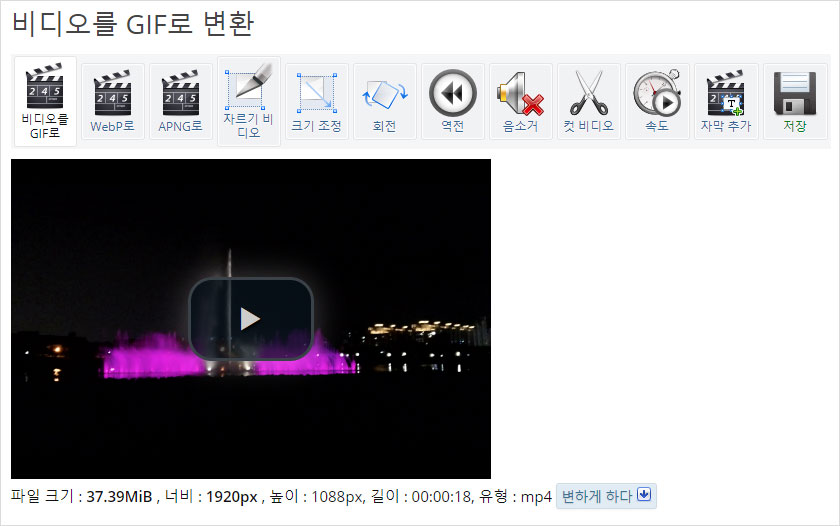Click the 변하게 하다 convert button
Screen dimensions: 840x526
(606, 496)
